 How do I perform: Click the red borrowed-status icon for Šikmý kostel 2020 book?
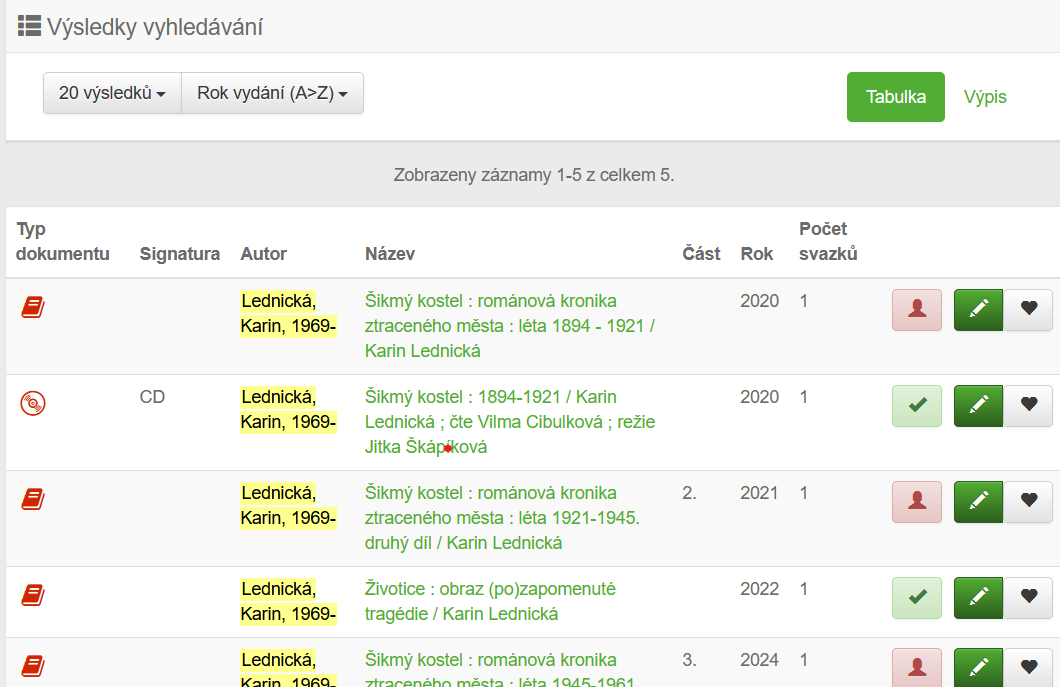pos(916,310)
